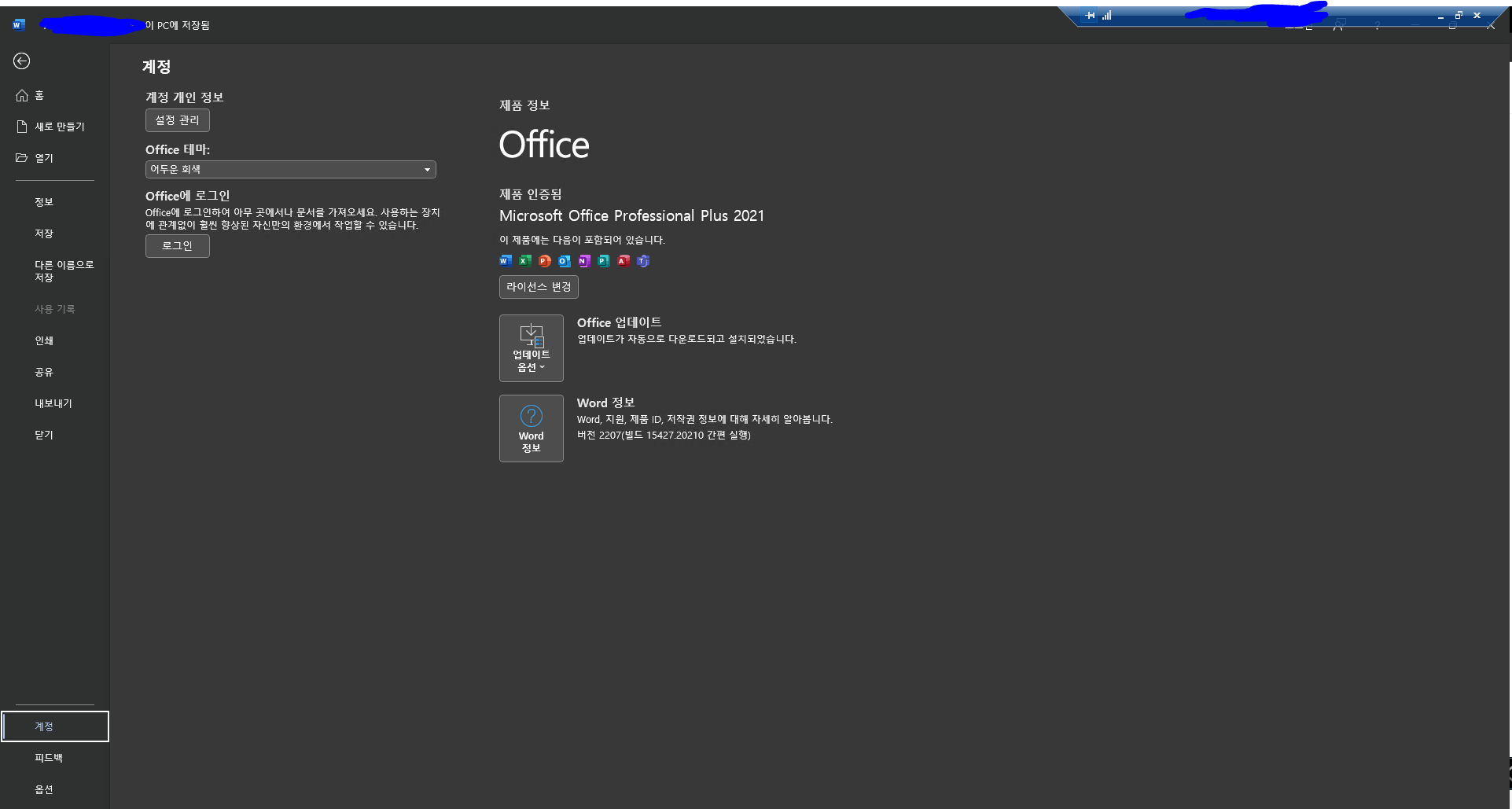Click the house icon next to 홈
Viewport: 1512px width, 809px height.
[22, 95]
